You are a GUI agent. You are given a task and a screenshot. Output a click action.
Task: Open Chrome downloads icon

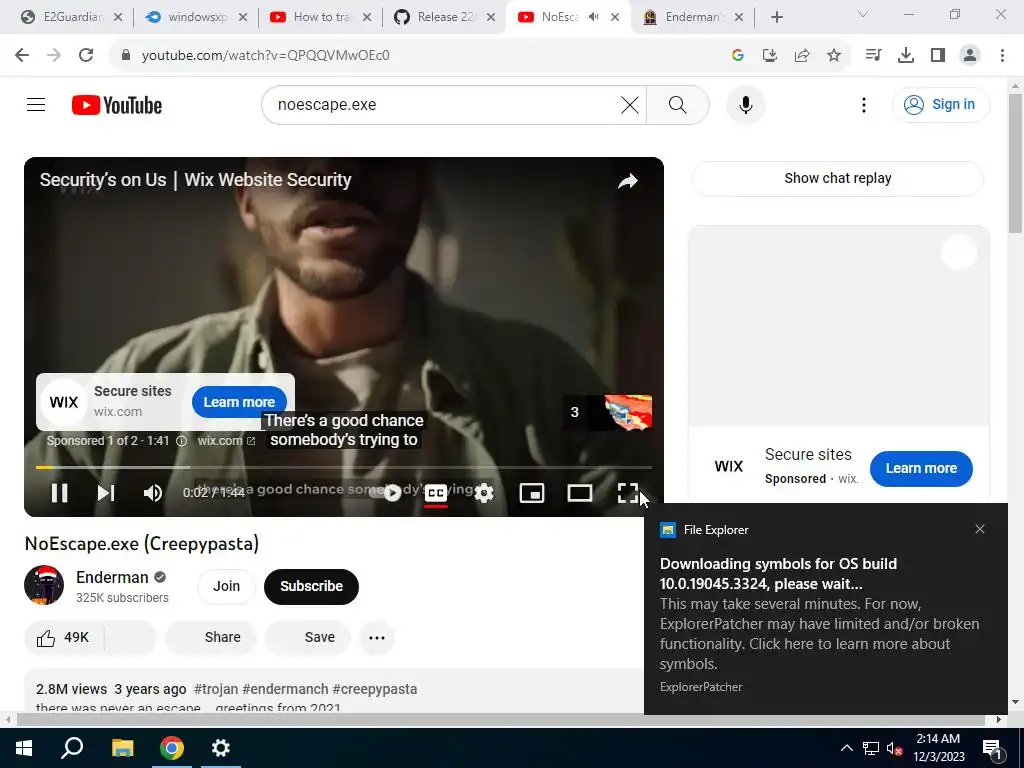(906, 55)
